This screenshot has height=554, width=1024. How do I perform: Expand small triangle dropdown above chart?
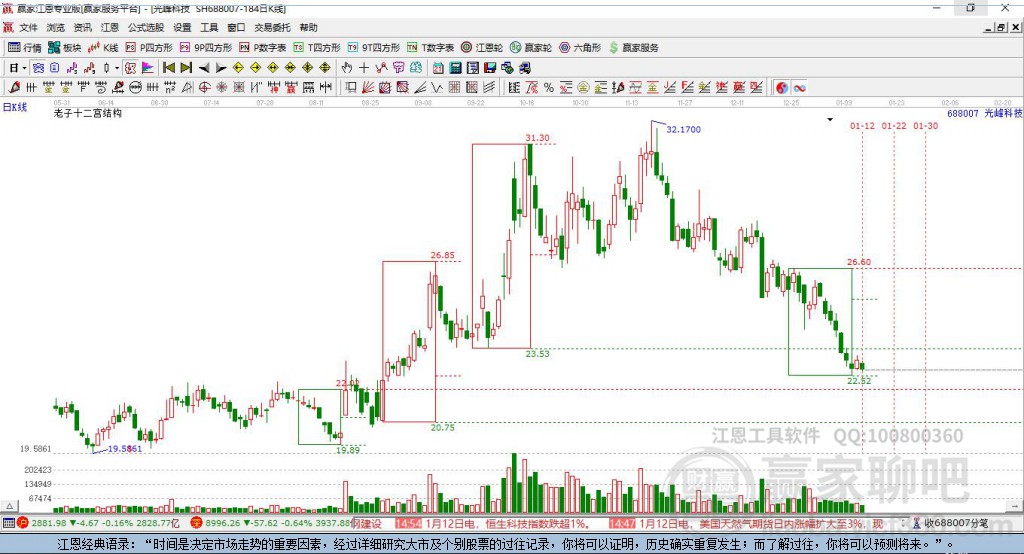(830, 120)
